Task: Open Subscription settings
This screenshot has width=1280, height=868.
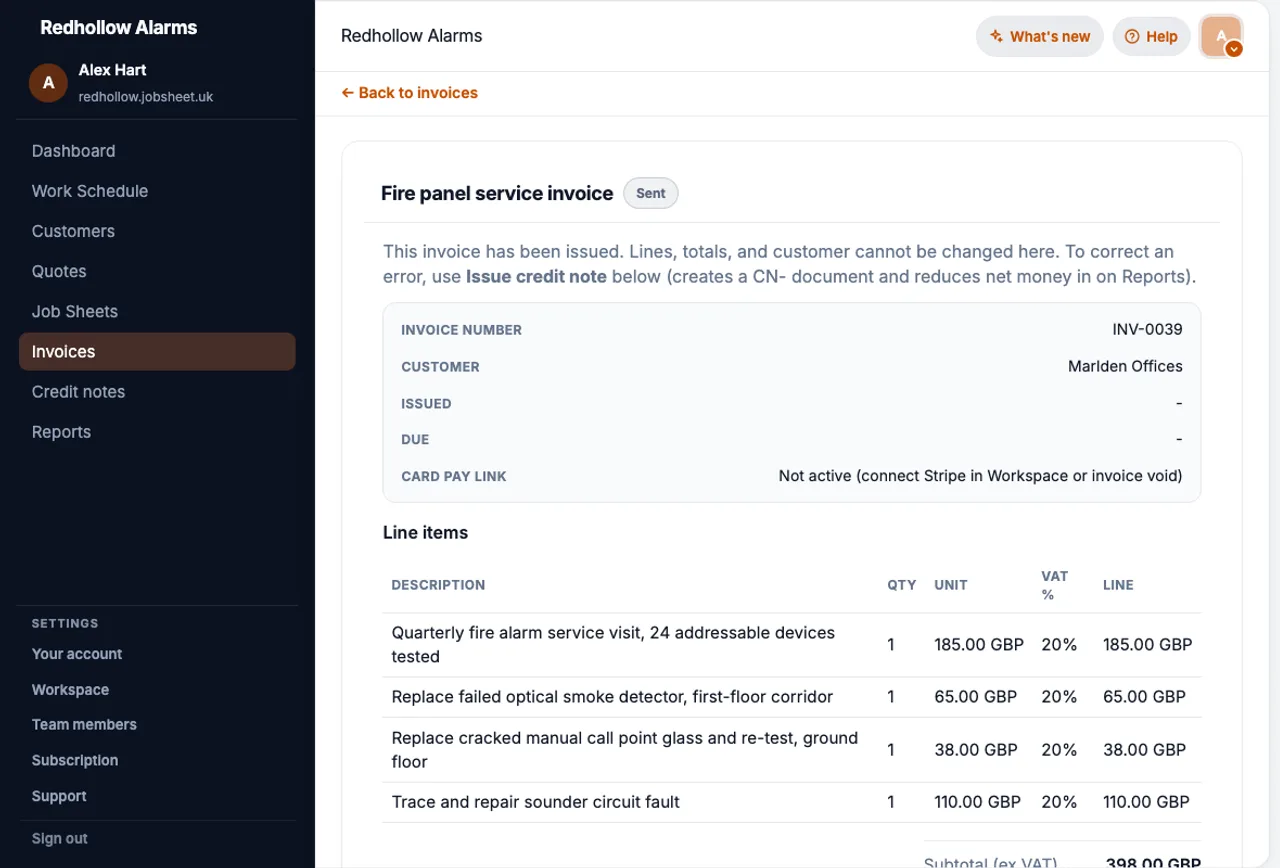Action: tap(75, 761)
